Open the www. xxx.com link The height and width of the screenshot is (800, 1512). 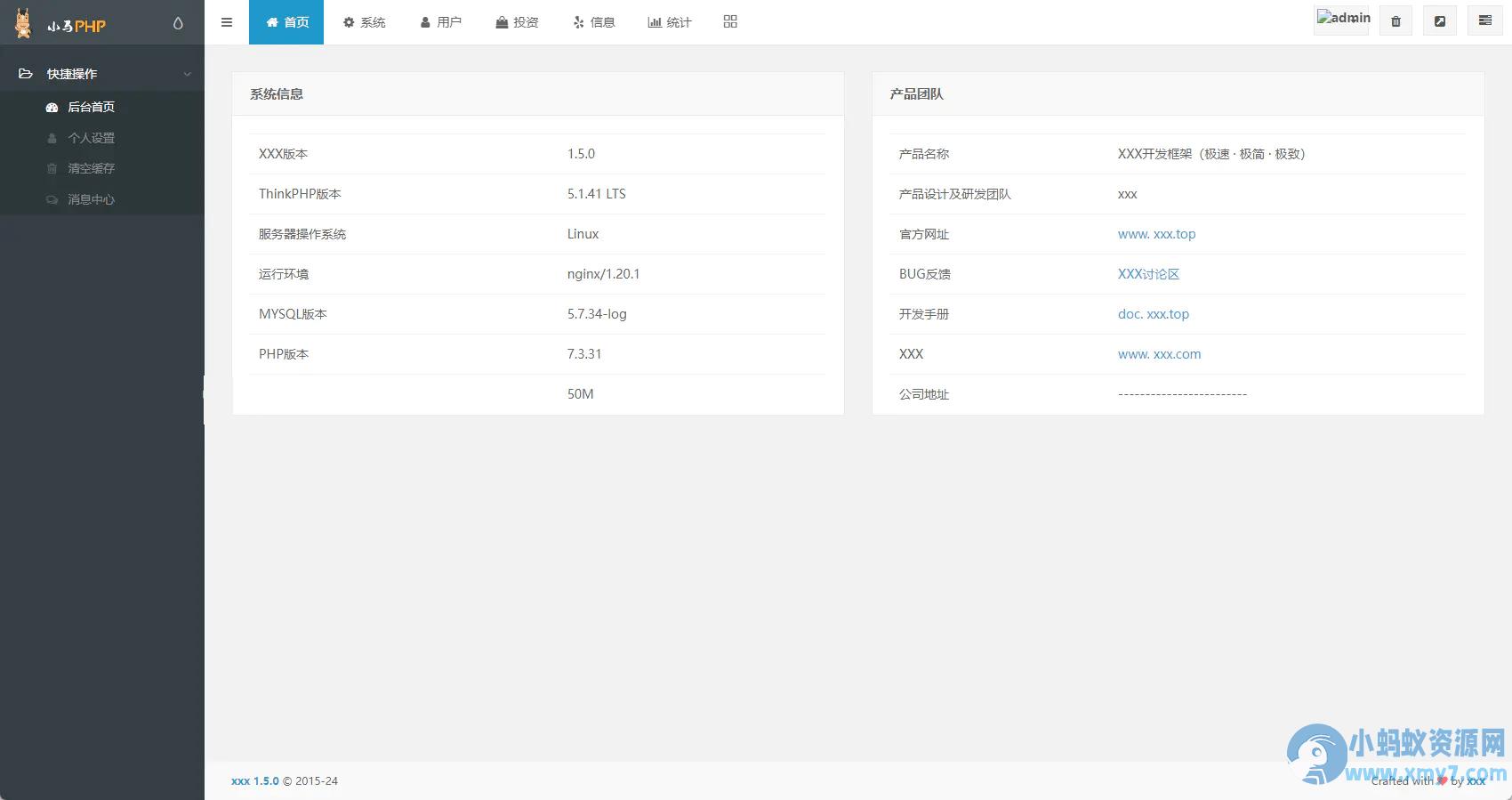point(1159,354)
